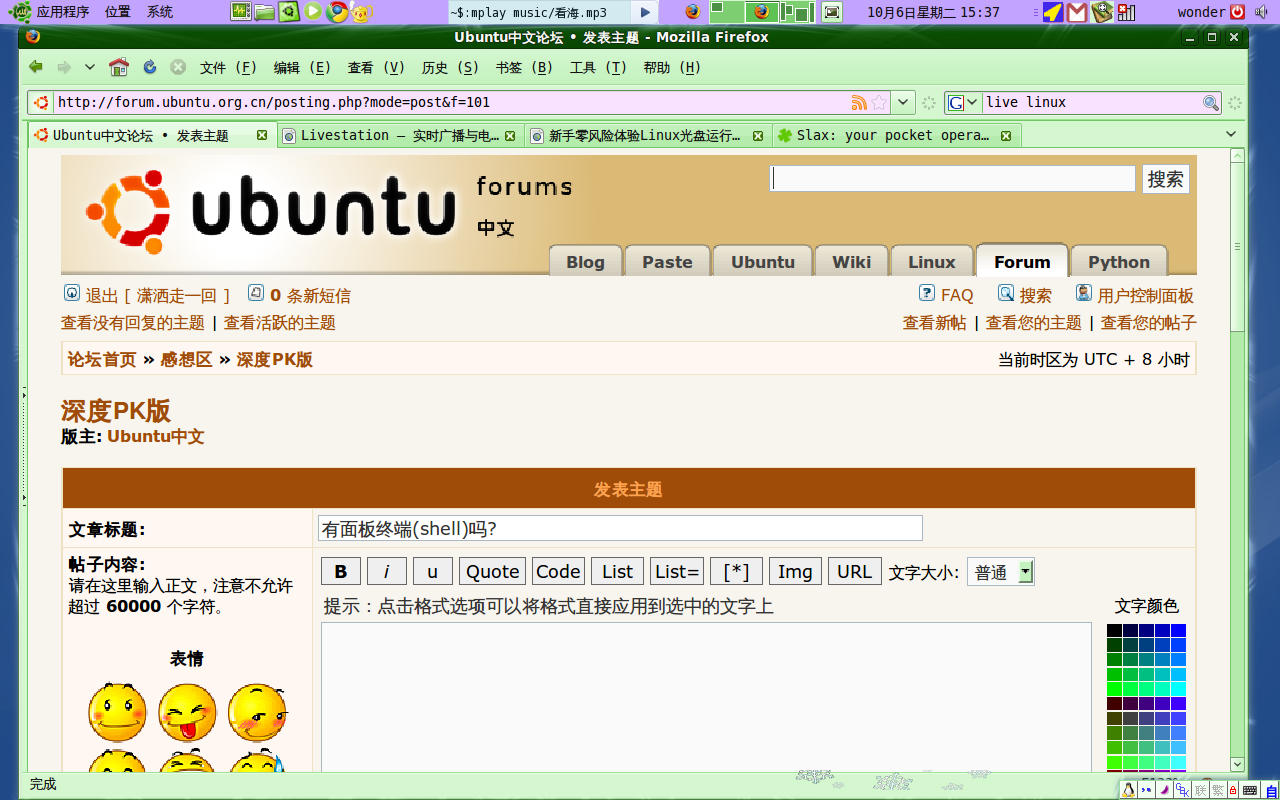
Task: Switch to the Slax pocket operating system tab
Action: (894, 135)
